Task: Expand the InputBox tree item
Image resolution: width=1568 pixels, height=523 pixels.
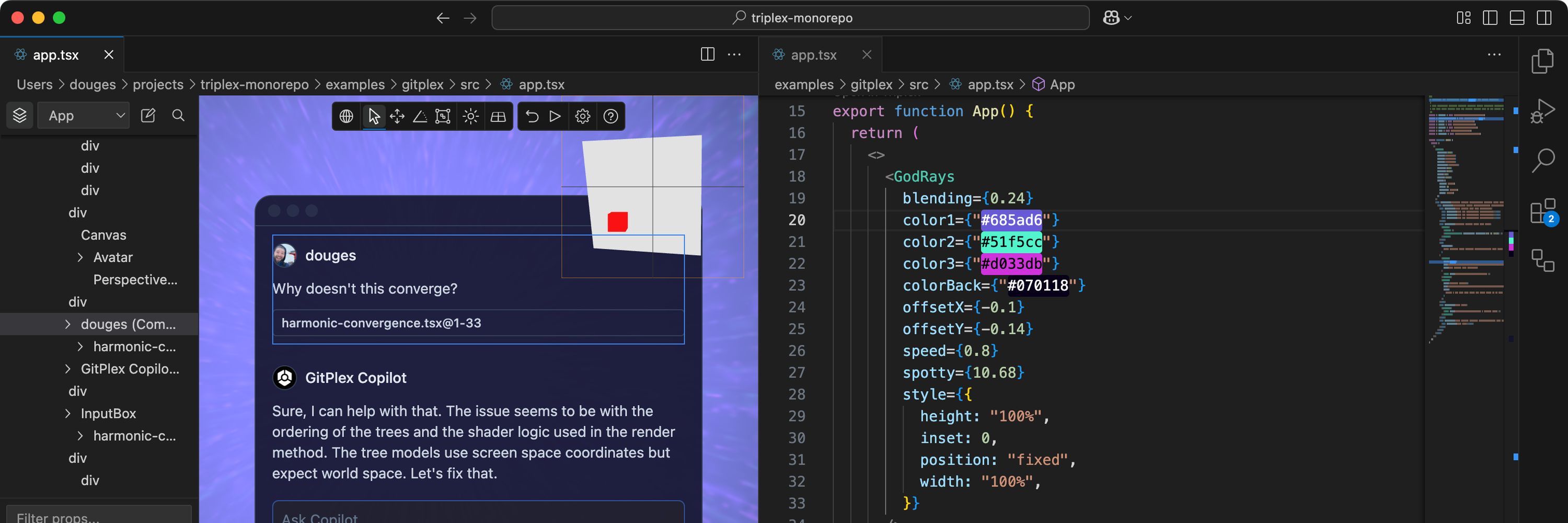Action: coord(67,413)
